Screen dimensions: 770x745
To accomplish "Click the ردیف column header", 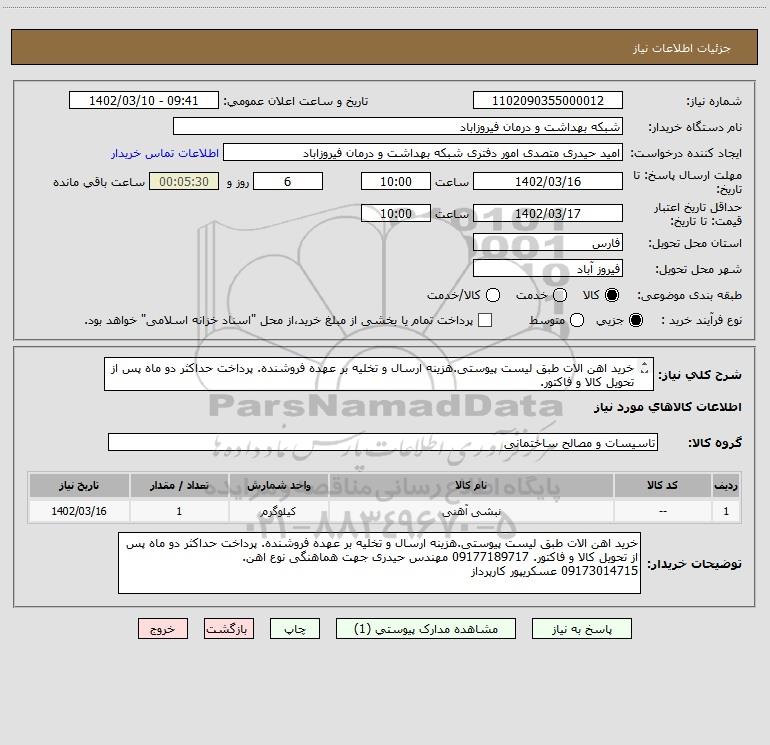I will (x=726, y=486).
